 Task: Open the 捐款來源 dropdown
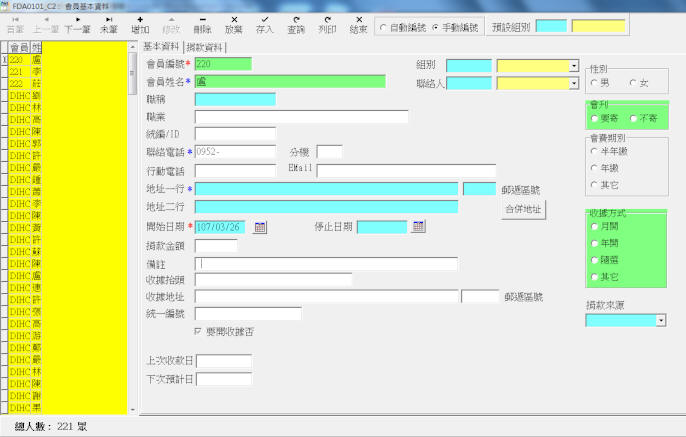661,321
